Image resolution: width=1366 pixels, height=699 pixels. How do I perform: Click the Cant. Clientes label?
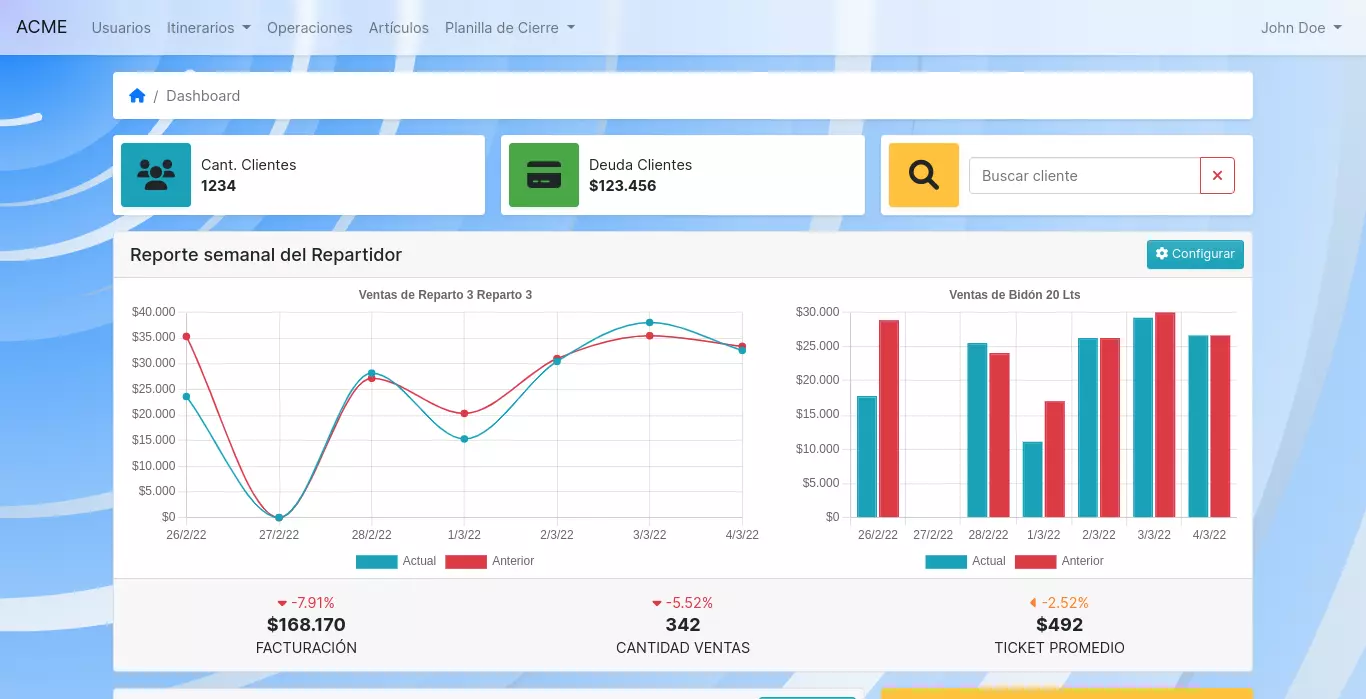(248, 165)
